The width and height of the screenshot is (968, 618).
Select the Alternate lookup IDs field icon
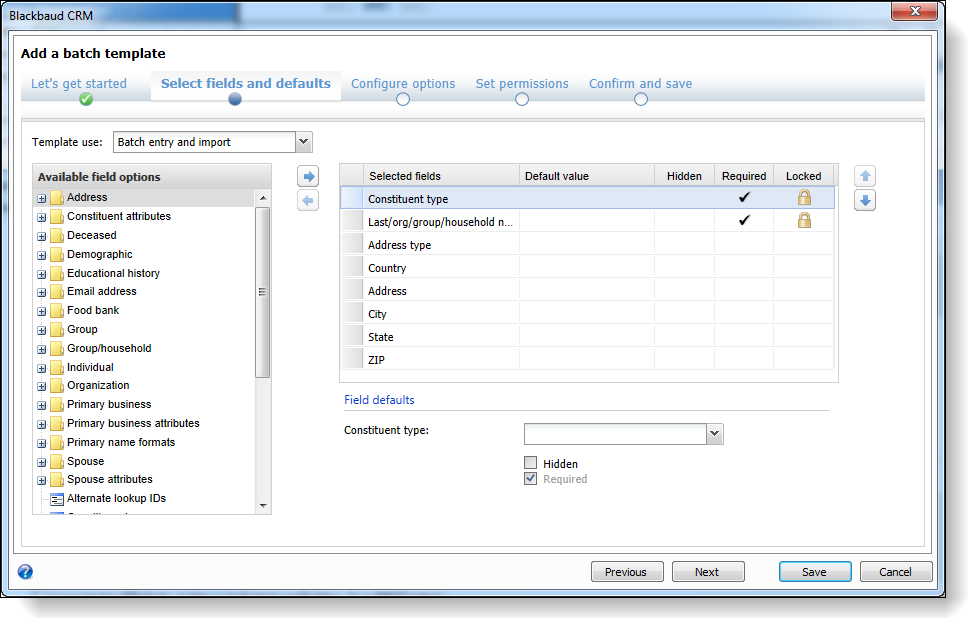pos(57,498)
